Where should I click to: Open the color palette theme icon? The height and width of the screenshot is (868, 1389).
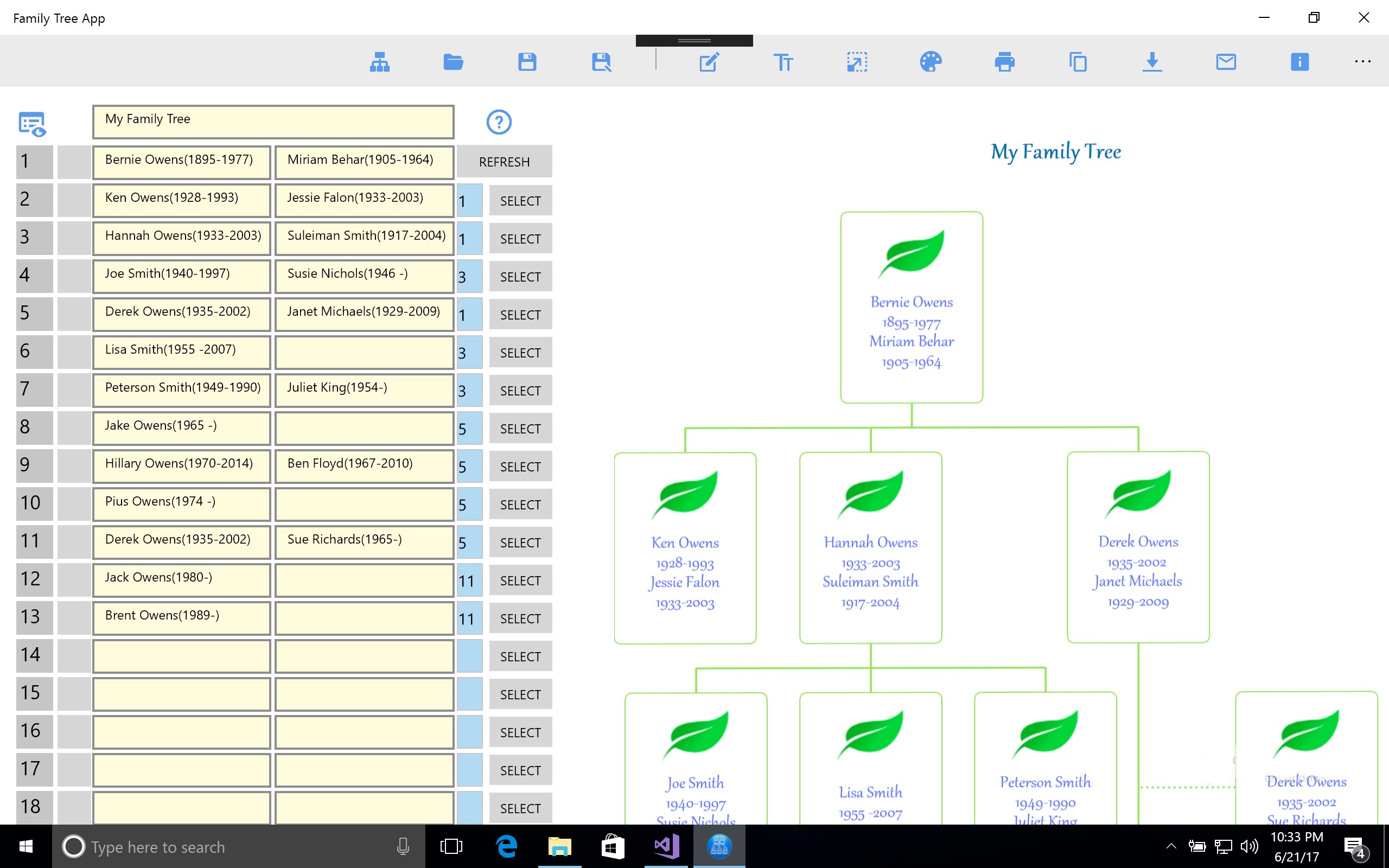click(x=931, y=61)
